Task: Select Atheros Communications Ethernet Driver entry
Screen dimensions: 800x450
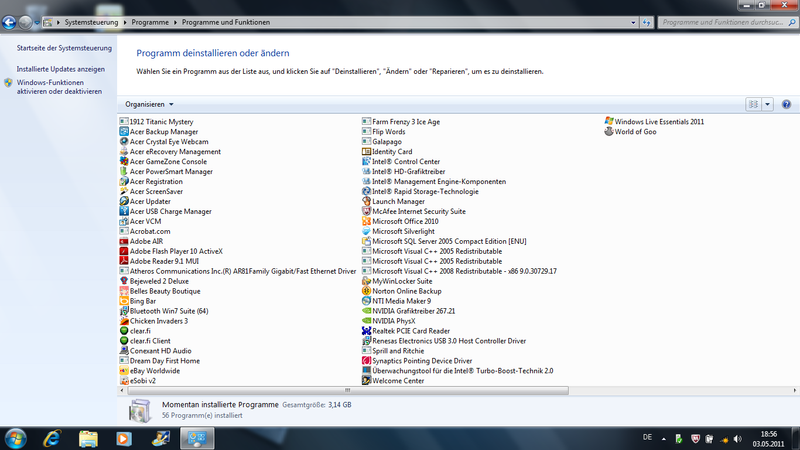Action: coord(238,271)
